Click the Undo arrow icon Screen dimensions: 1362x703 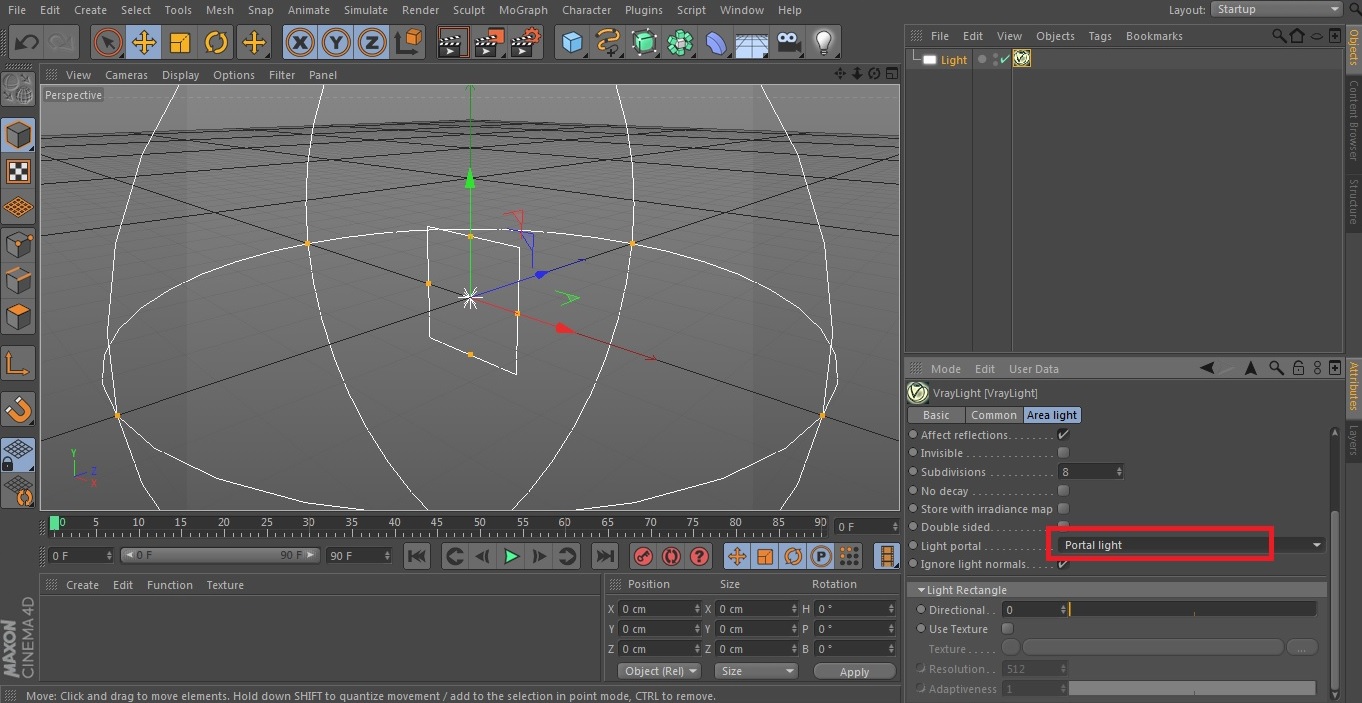tap(27, 43)
